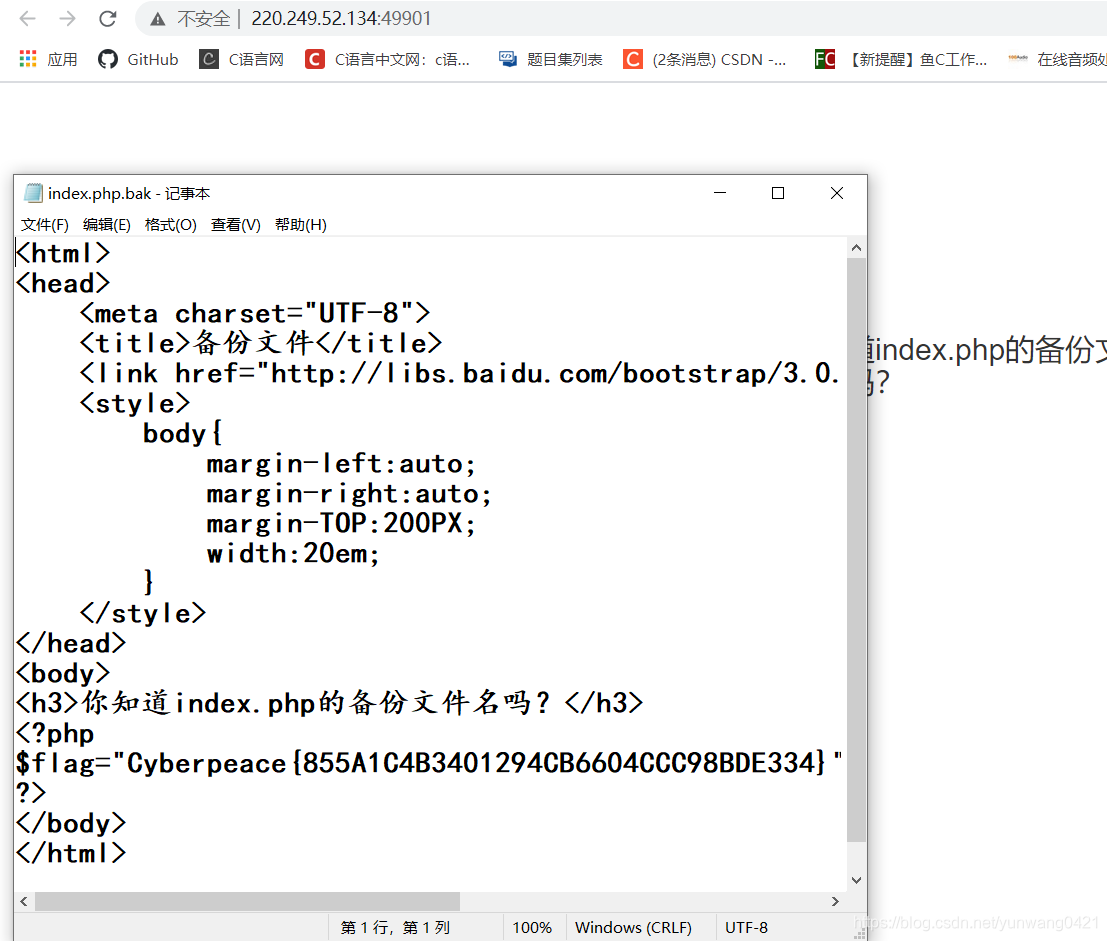Open the (2条消息) CSDN bookmark
The width and height of the screenshot is (1107, 941).
click(705, 59)
